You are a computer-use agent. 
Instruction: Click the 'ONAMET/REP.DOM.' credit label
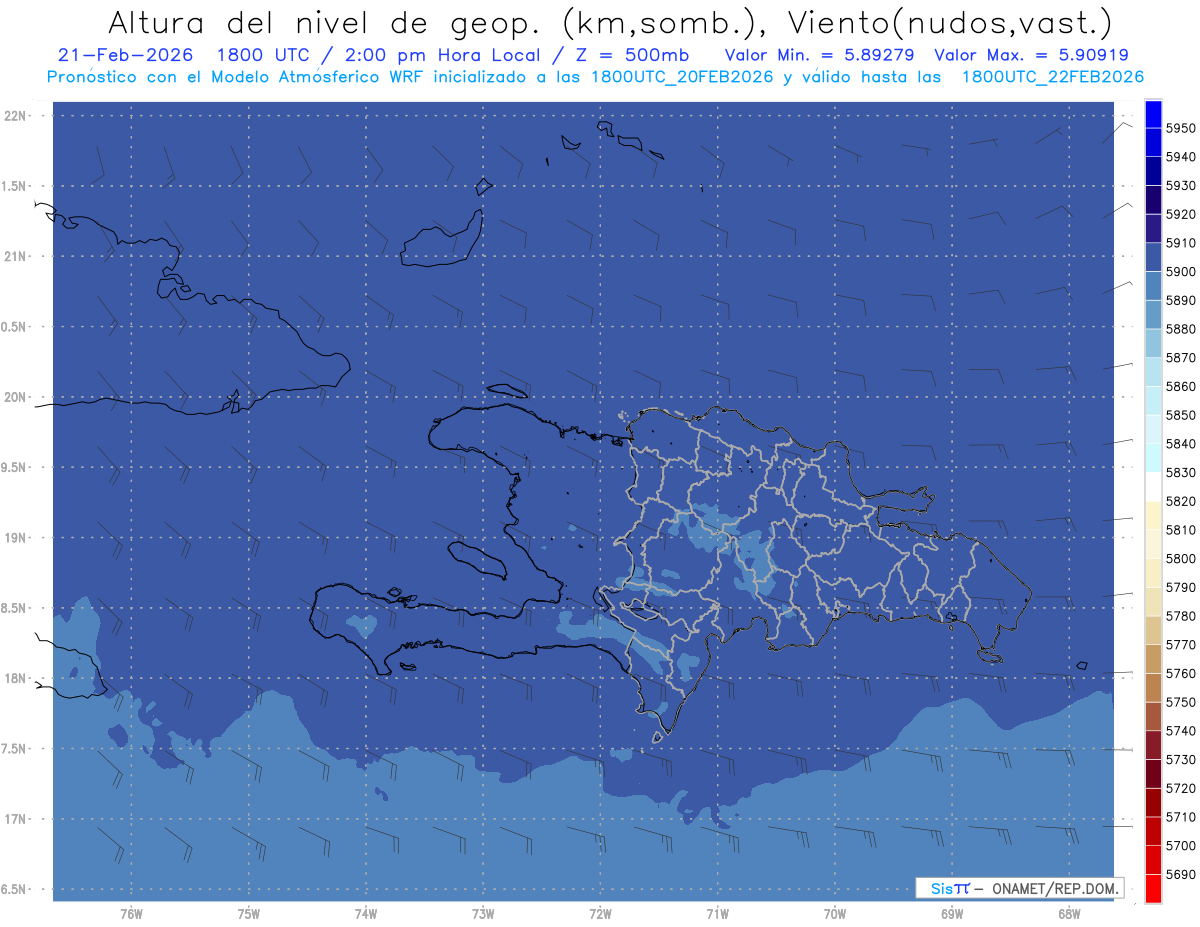tap(1053, 888)
